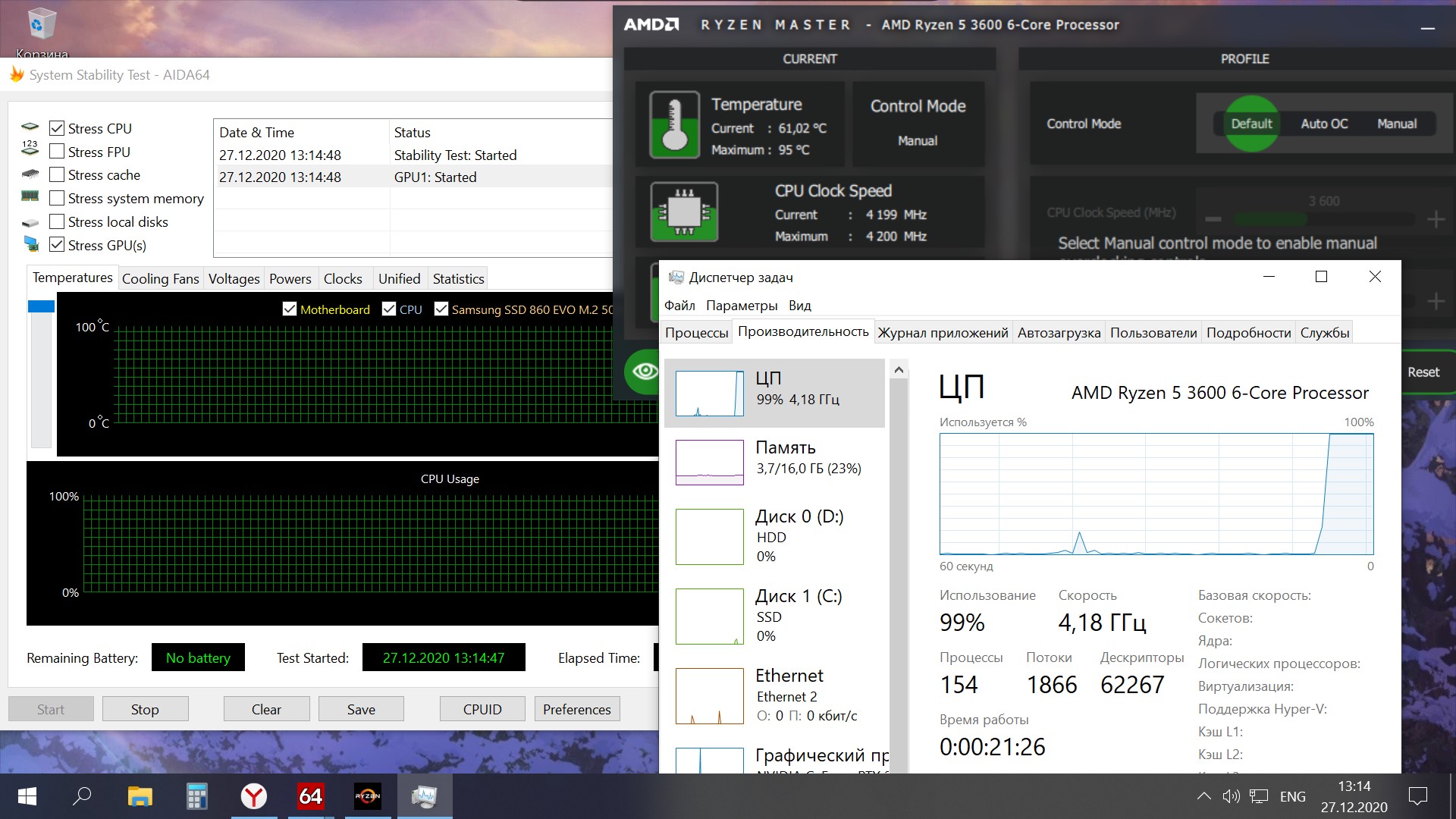Click the CPU clock speed chip icon
The image size is (1456, 819).
pos(684,212)
